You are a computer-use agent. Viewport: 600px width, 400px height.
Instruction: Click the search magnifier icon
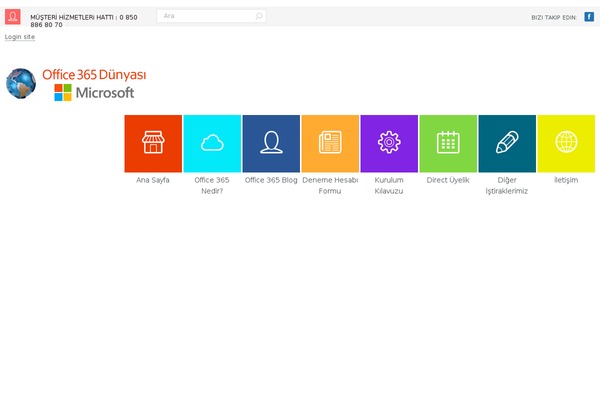pos(259,16)
